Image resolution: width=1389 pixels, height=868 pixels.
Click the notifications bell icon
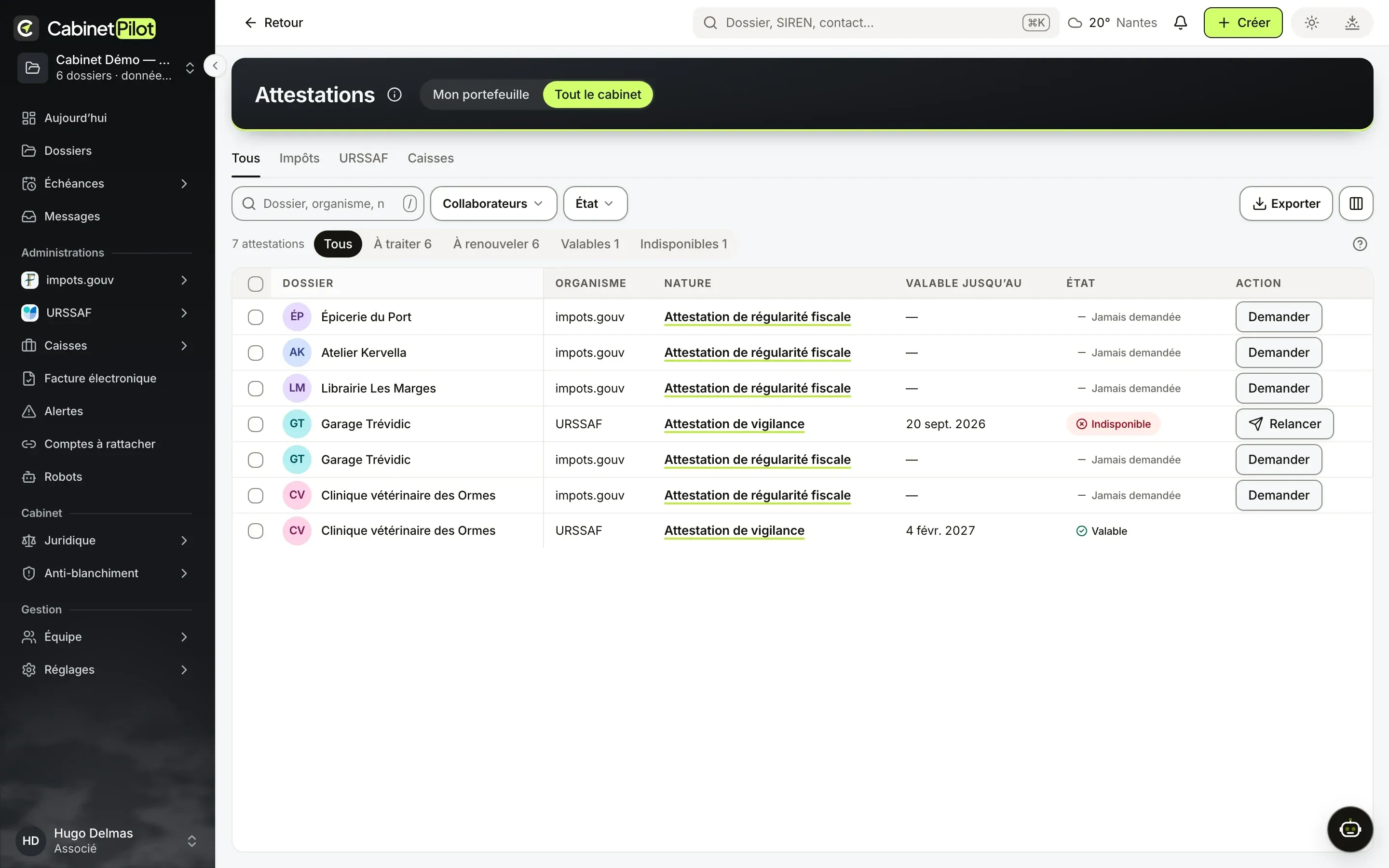pos(1180,22)
